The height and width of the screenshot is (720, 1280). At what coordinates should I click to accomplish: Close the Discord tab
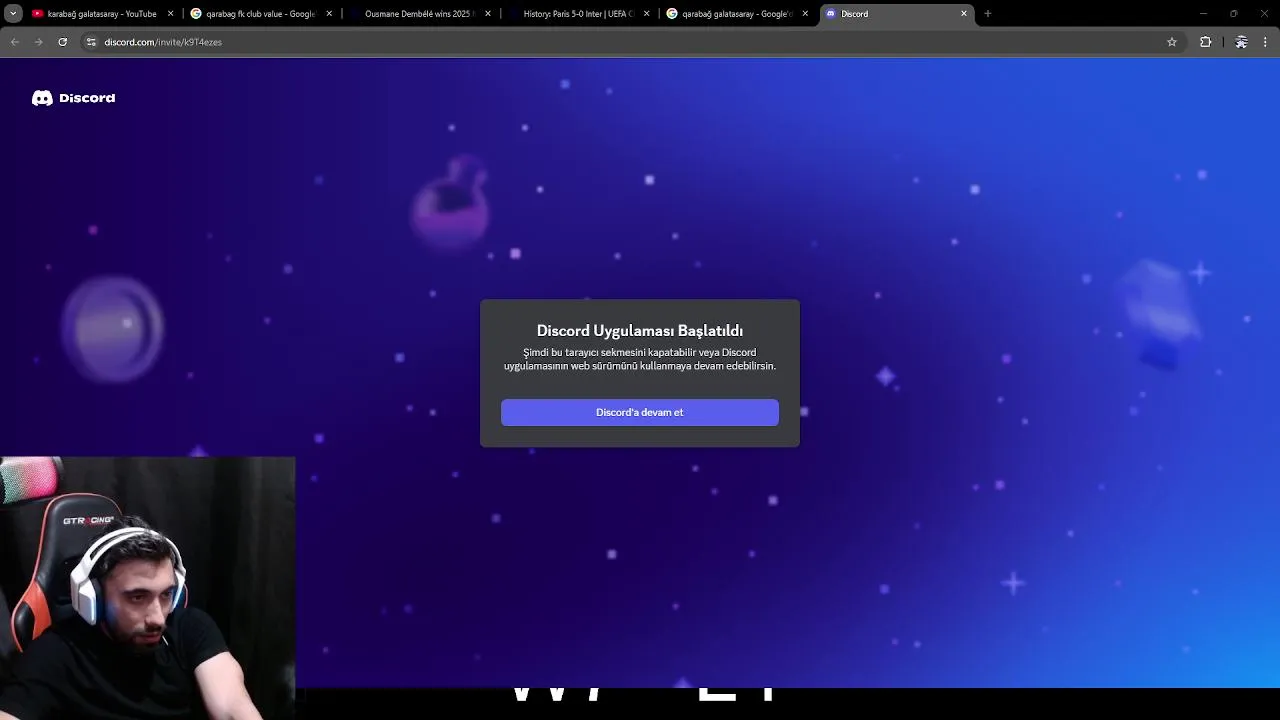(x=964, y=14)
